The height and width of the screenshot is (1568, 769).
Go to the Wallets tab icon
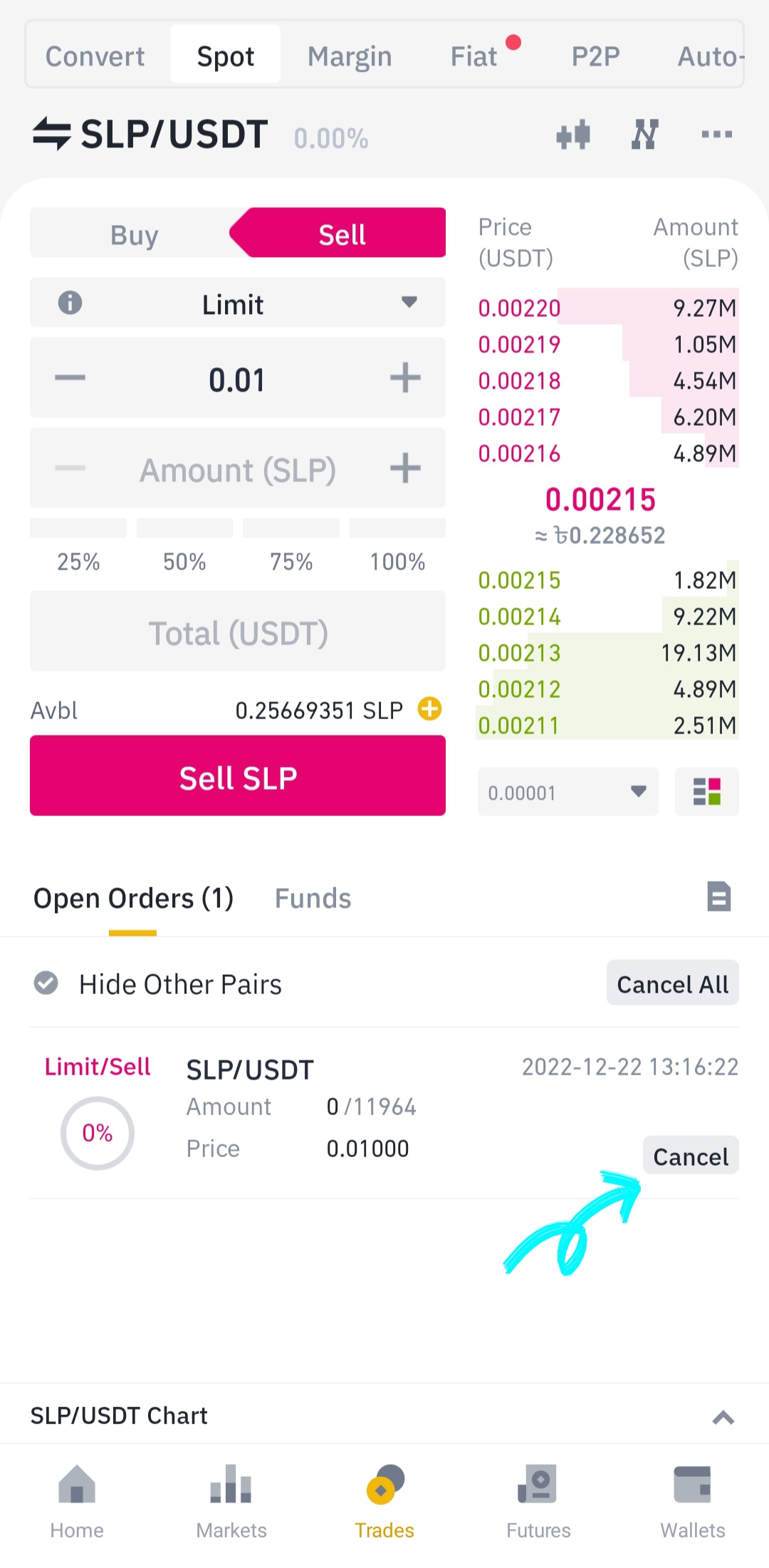(692, 1500)
